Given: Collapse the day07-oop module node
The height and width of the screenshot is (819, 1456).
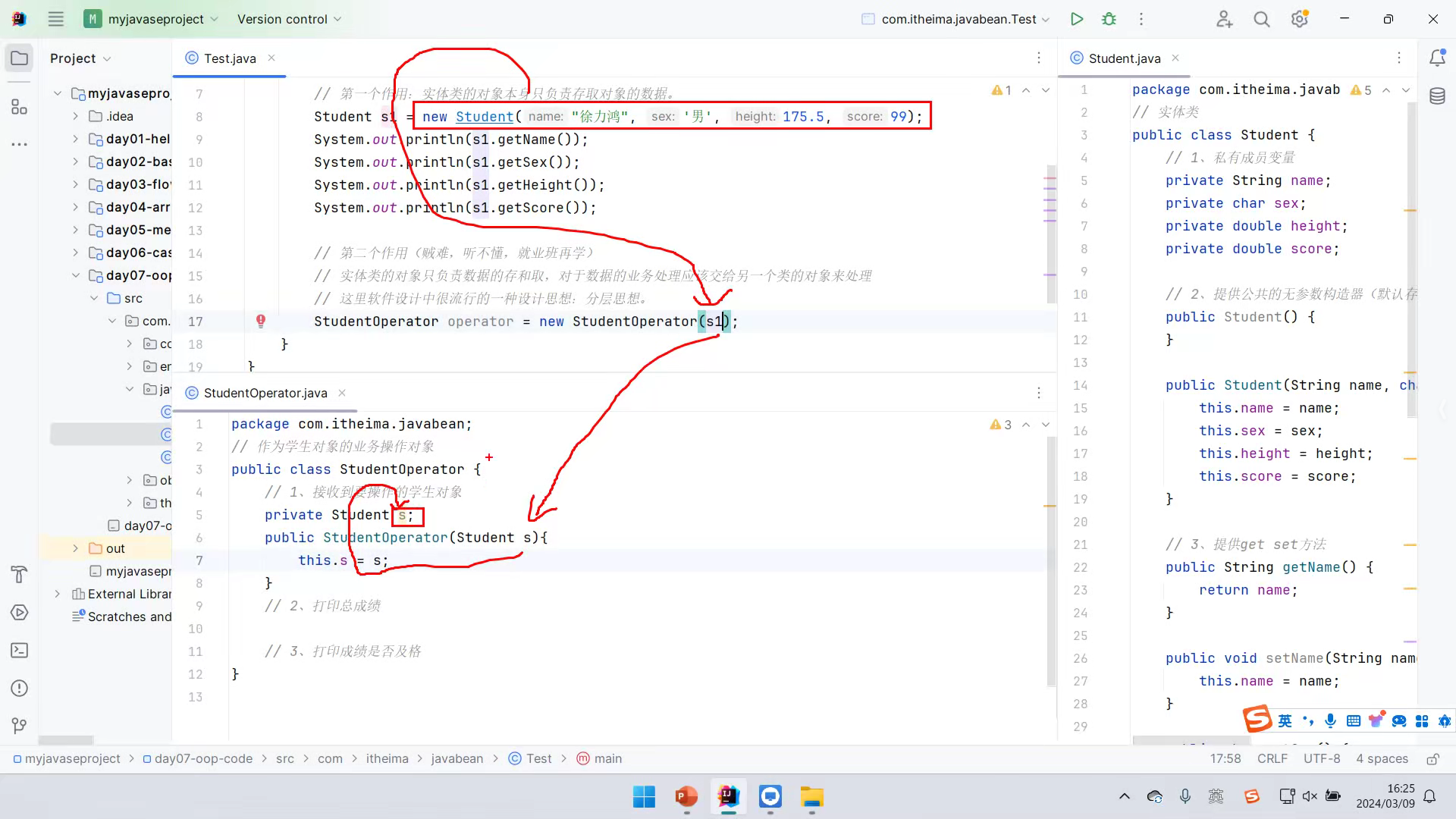Looking at the screenshot, I should 75,275.
